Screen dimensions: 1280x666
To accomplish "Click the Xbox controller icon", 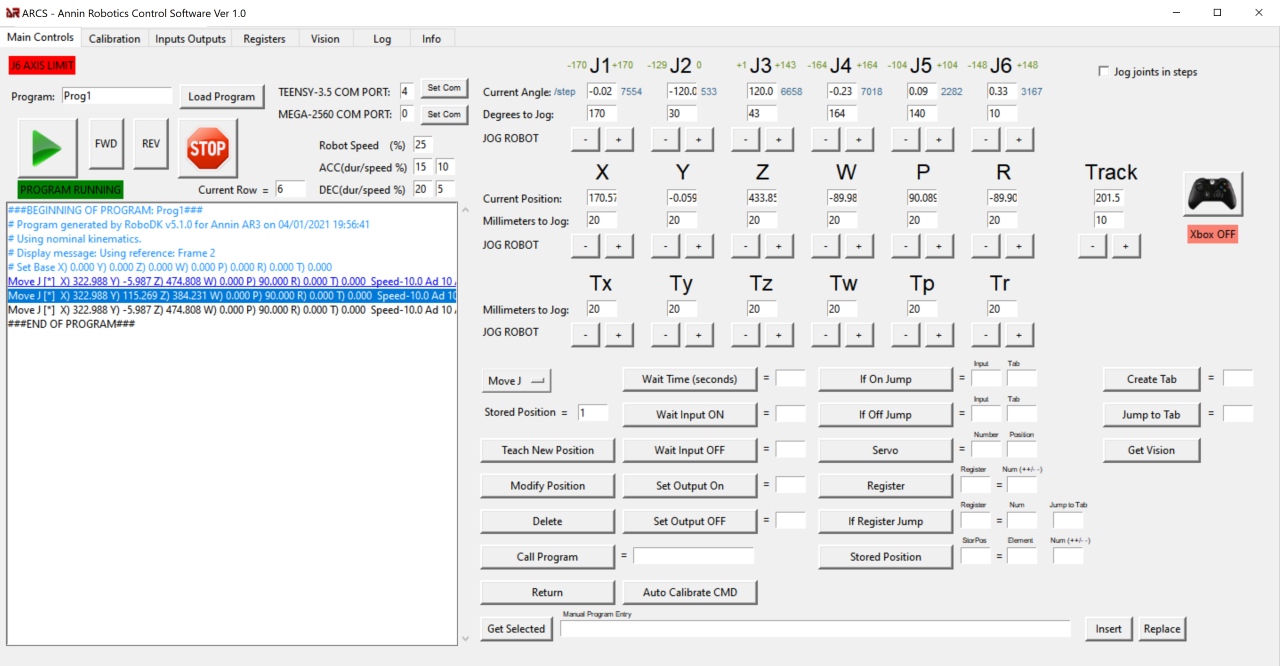I will 1213,194.
